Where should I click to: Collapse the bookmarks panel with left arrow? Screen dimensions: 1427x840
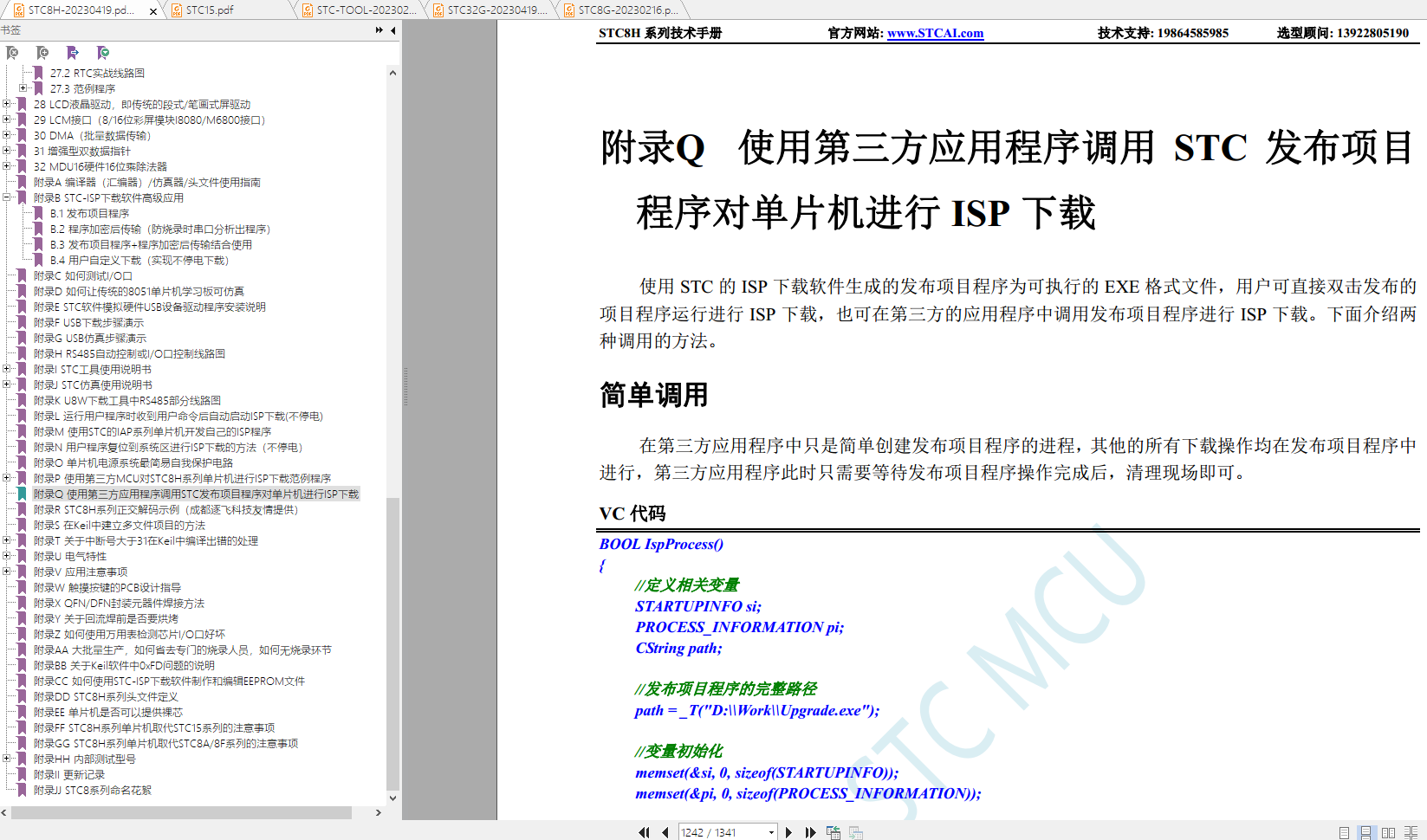pos(393,30)
